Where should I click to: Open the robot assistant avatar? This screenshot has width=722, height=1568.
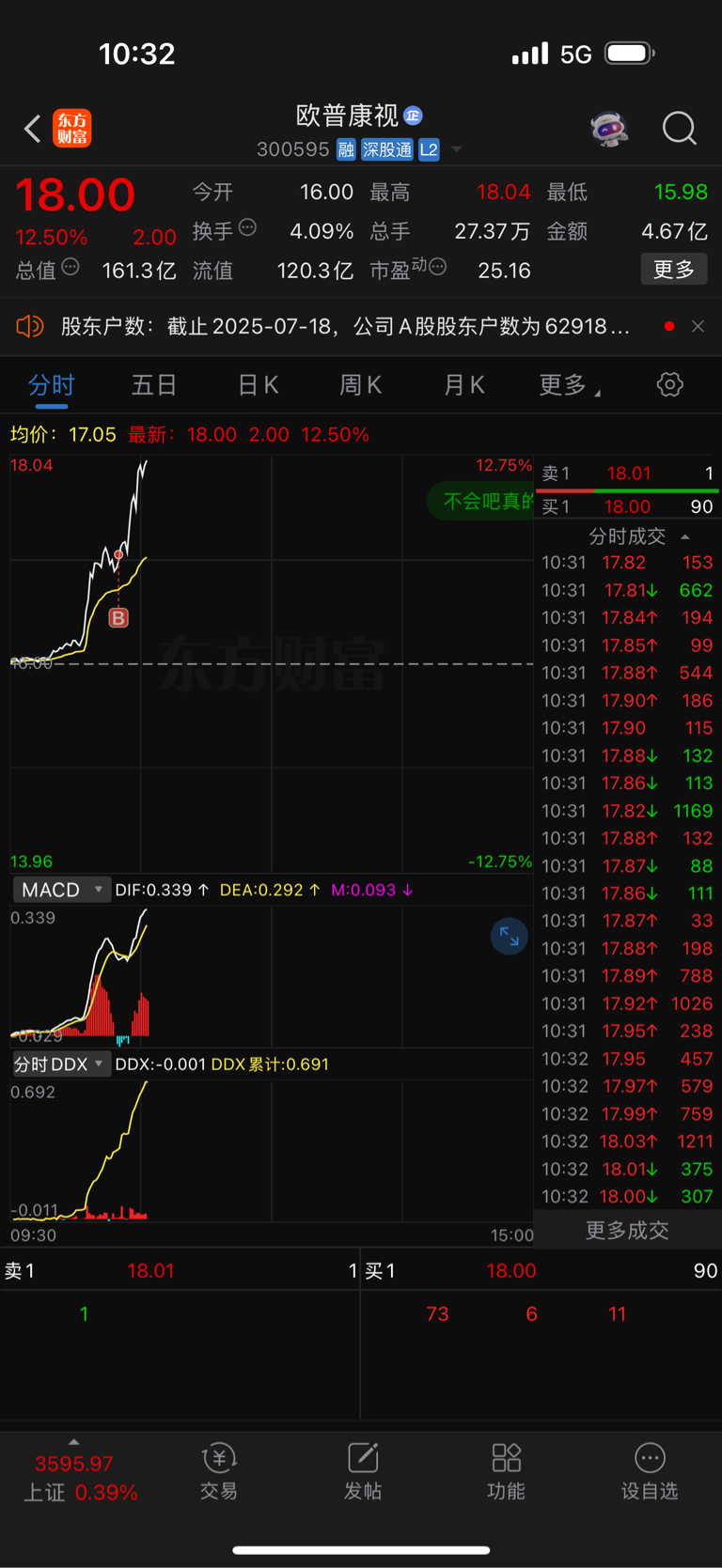(x=609, y=129)
